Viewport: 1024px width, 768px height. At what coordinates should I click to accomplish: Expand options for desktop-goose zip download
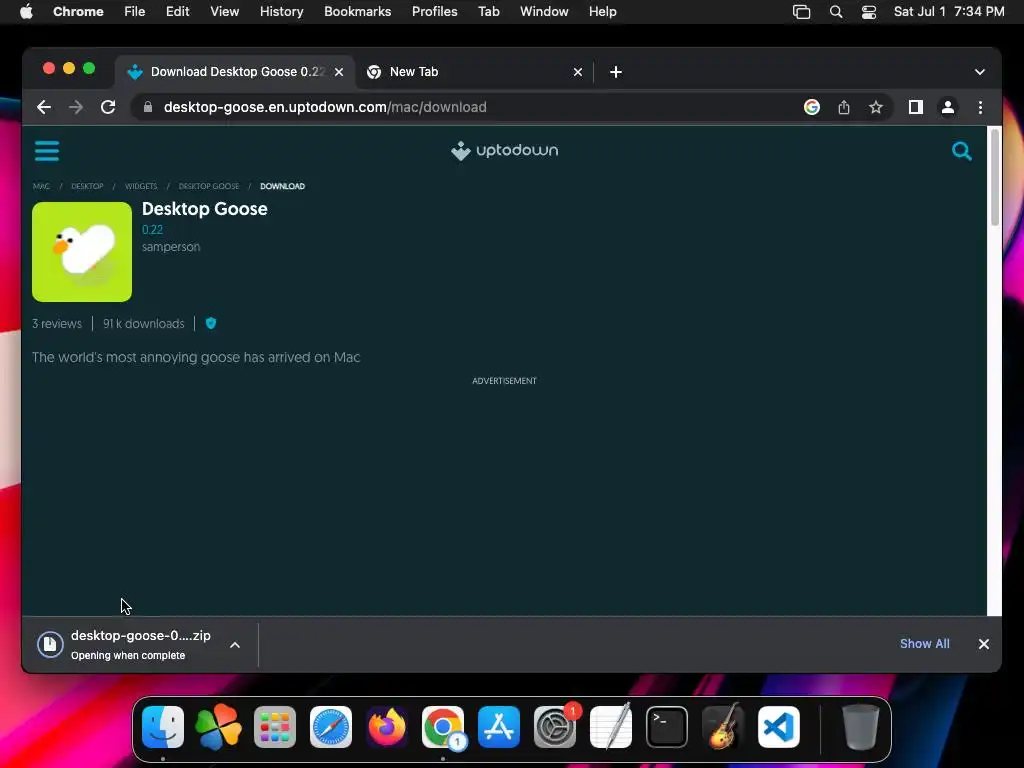coord(234,645)
